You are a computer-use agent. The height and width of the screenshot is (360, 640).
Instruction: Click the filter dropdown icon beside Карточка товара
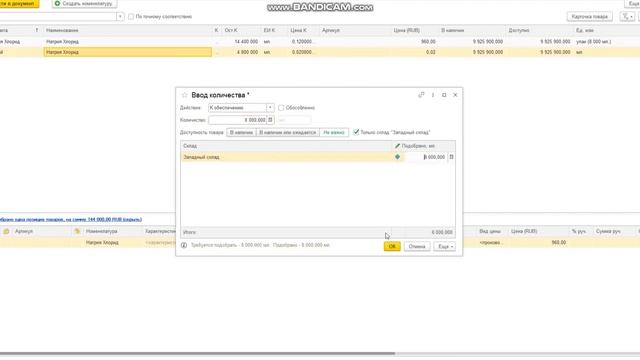627,17
